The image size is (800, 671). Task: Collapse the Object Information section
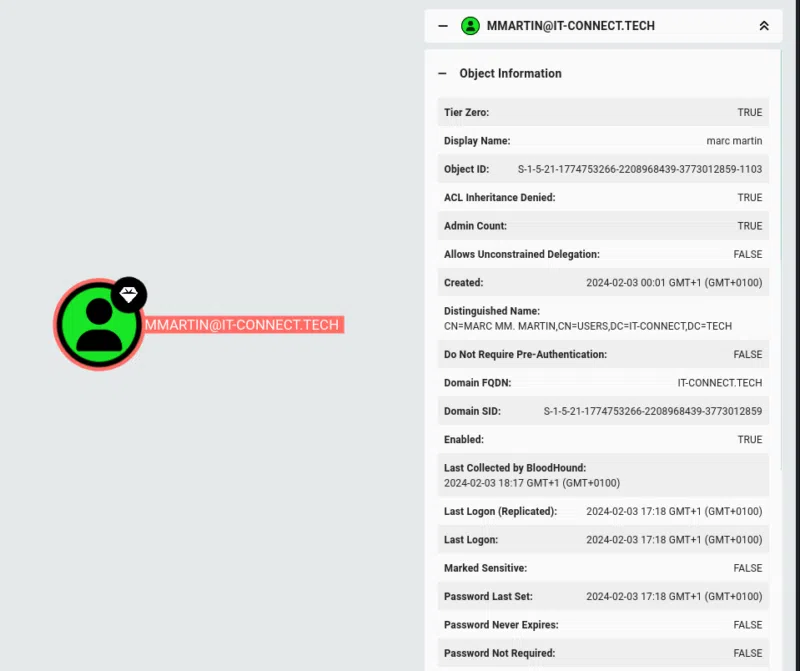[442, 73]
